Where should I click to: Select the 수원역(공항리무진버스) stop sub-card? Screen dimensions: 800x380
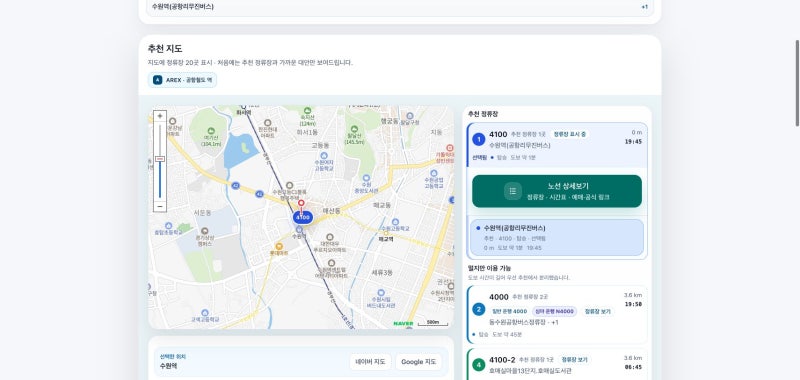tap(557, 237)
